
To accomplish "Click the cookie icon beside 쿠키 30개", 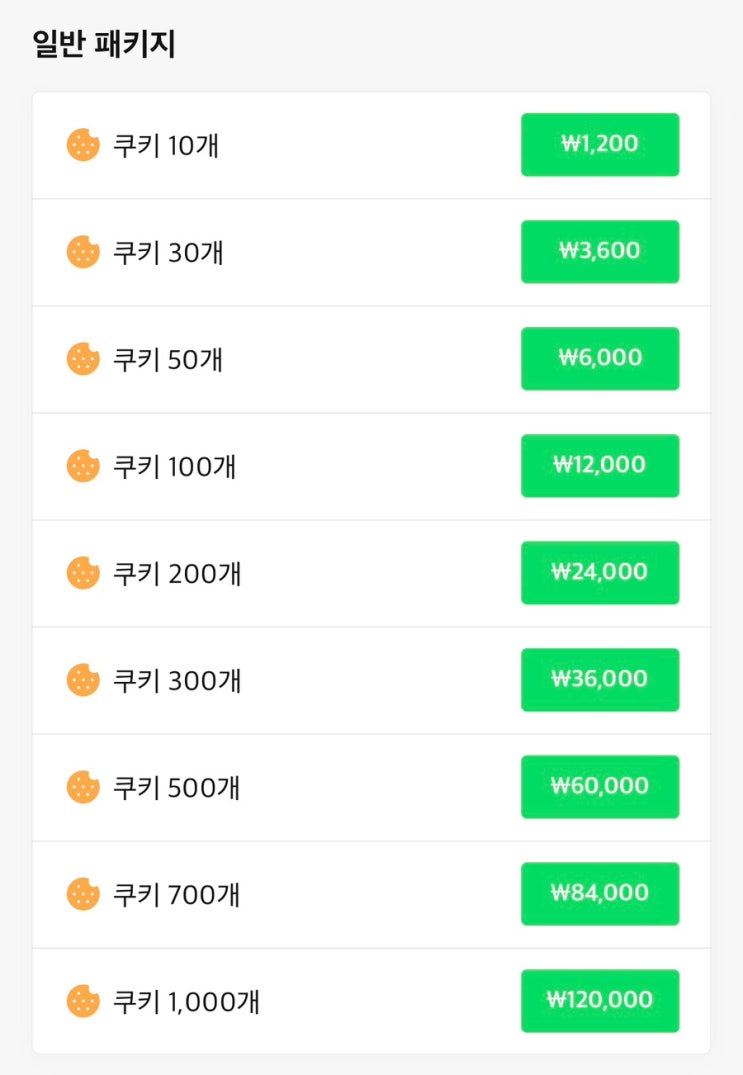I will [x=83, y=252].
